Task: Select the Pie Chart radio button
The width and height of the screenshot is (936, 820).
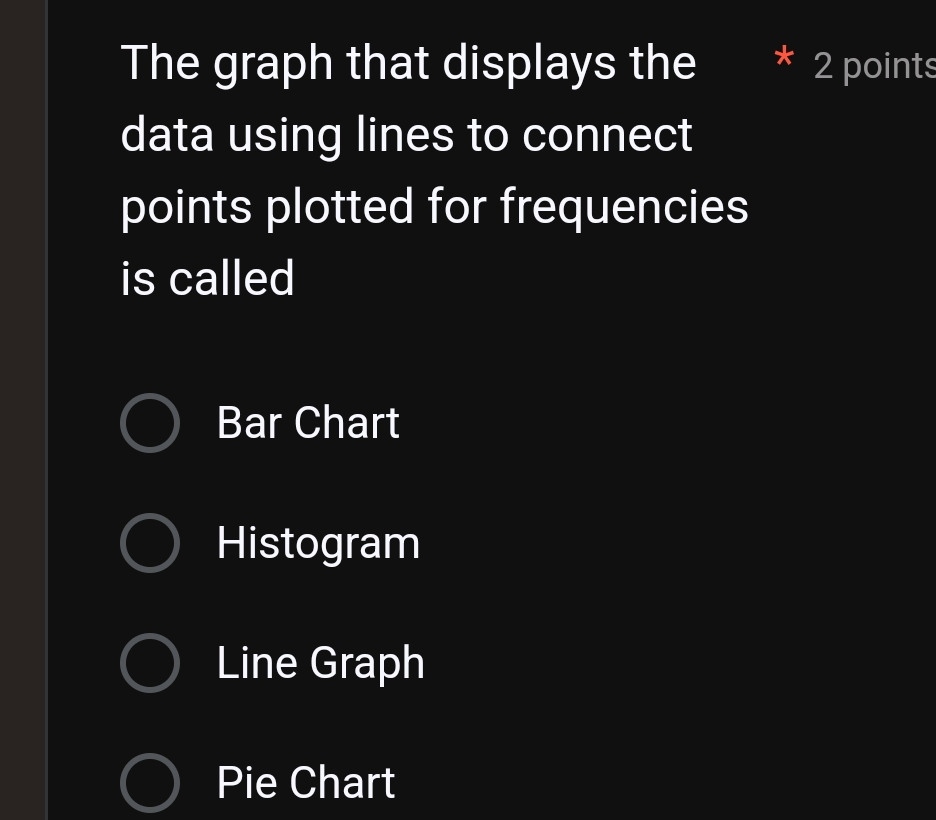Action: click(x=150, y=783)
